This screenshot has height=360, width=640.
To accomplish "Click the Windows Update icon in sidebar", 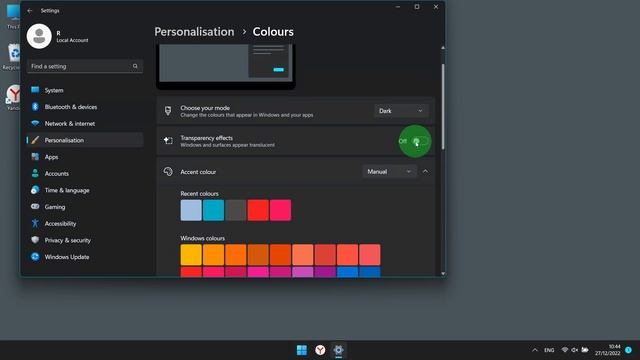I will click(x=35, y=257).
